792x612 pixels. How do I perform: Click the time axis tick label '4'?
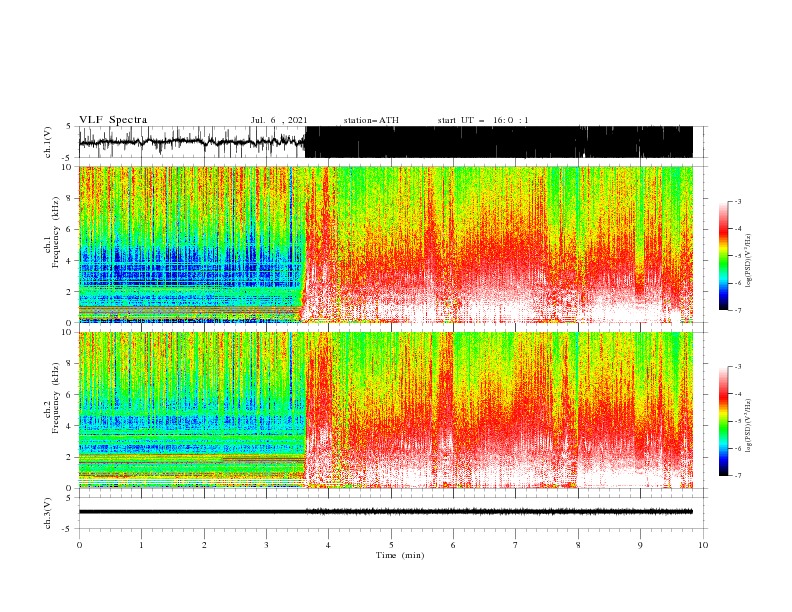(329, 545)
